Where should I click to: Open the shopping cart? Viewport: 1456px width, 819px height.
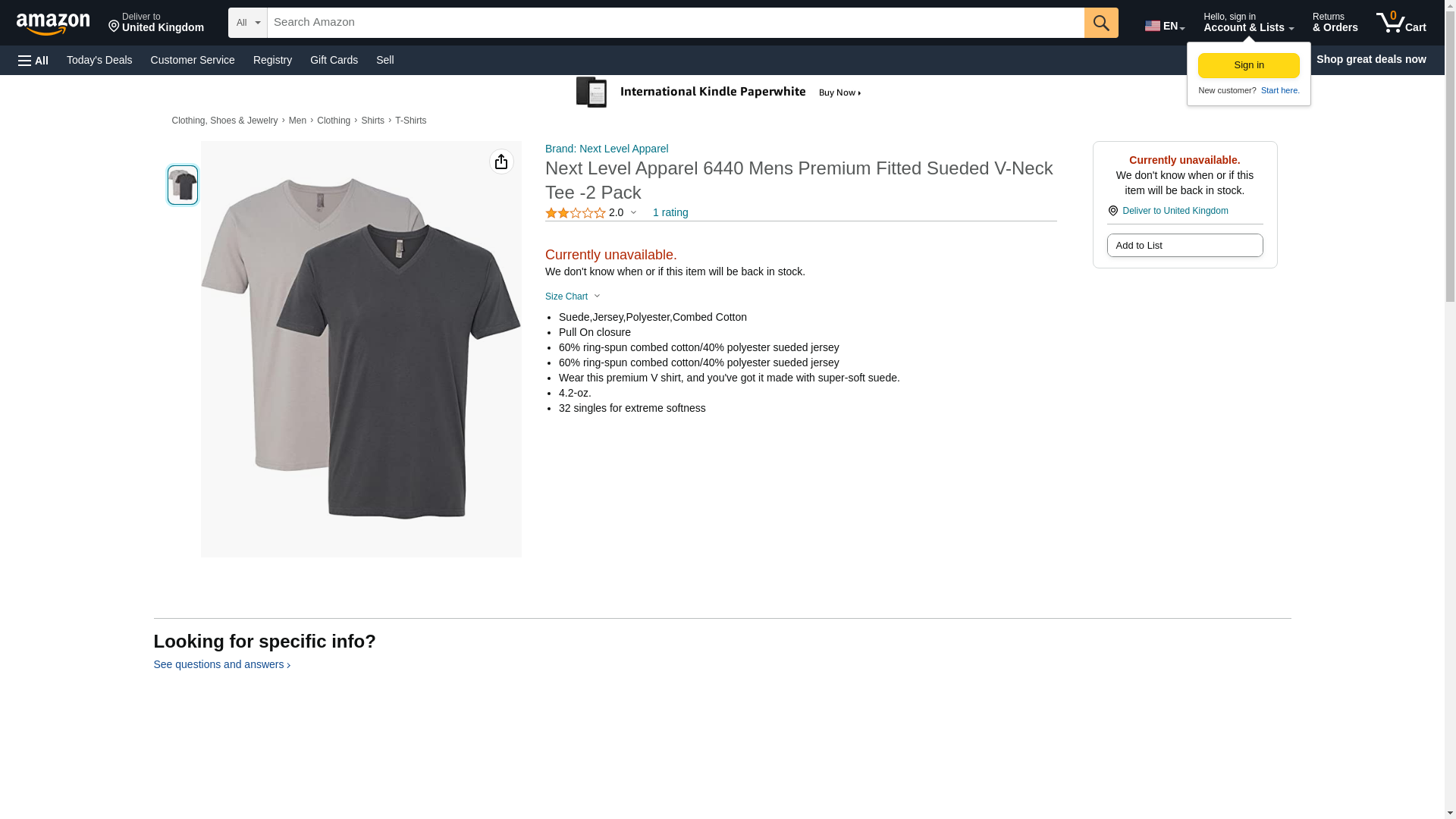pos(1401,23)
